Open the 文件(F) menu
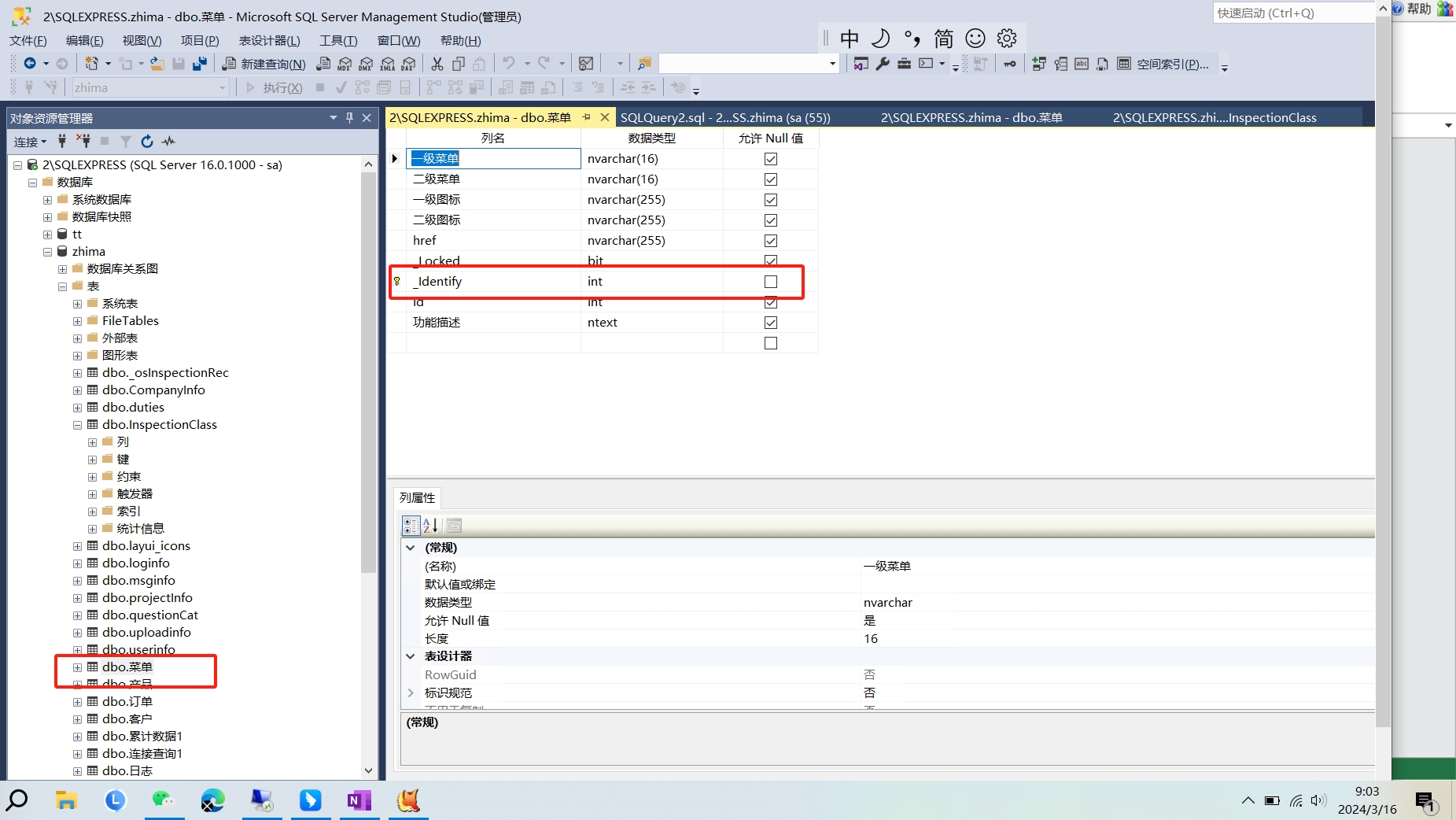1456x820 pixels. click(28, 41)
